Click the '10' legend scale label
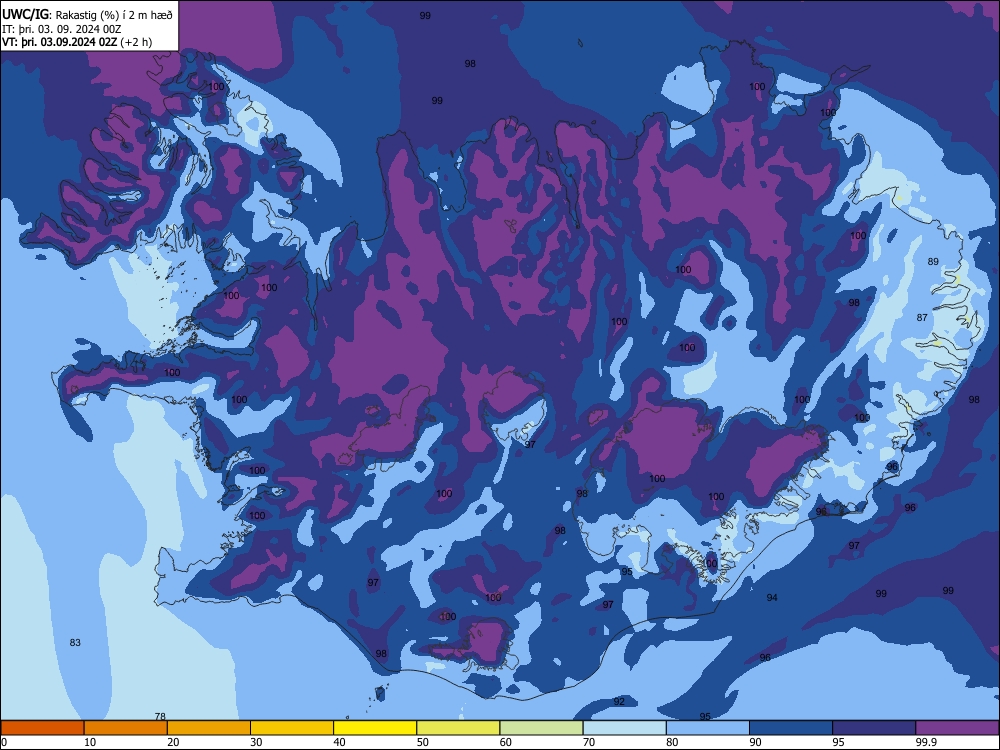This screenshot has height=750, width=1000. [x=90, y=742]
